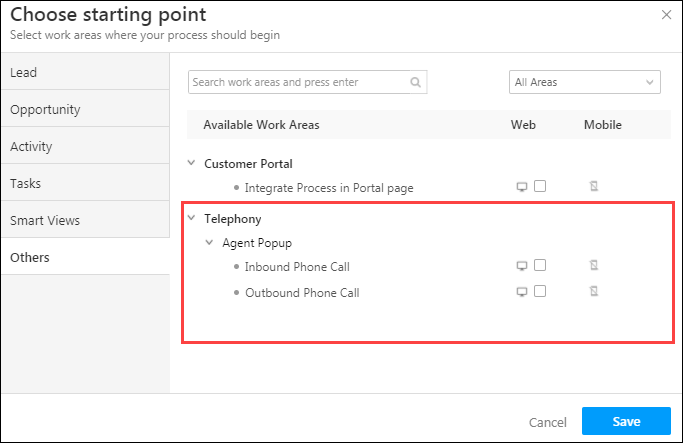Collapse the Agent Popup group
683x443 pixels.
pyautogui.click(x=209, y=242)
